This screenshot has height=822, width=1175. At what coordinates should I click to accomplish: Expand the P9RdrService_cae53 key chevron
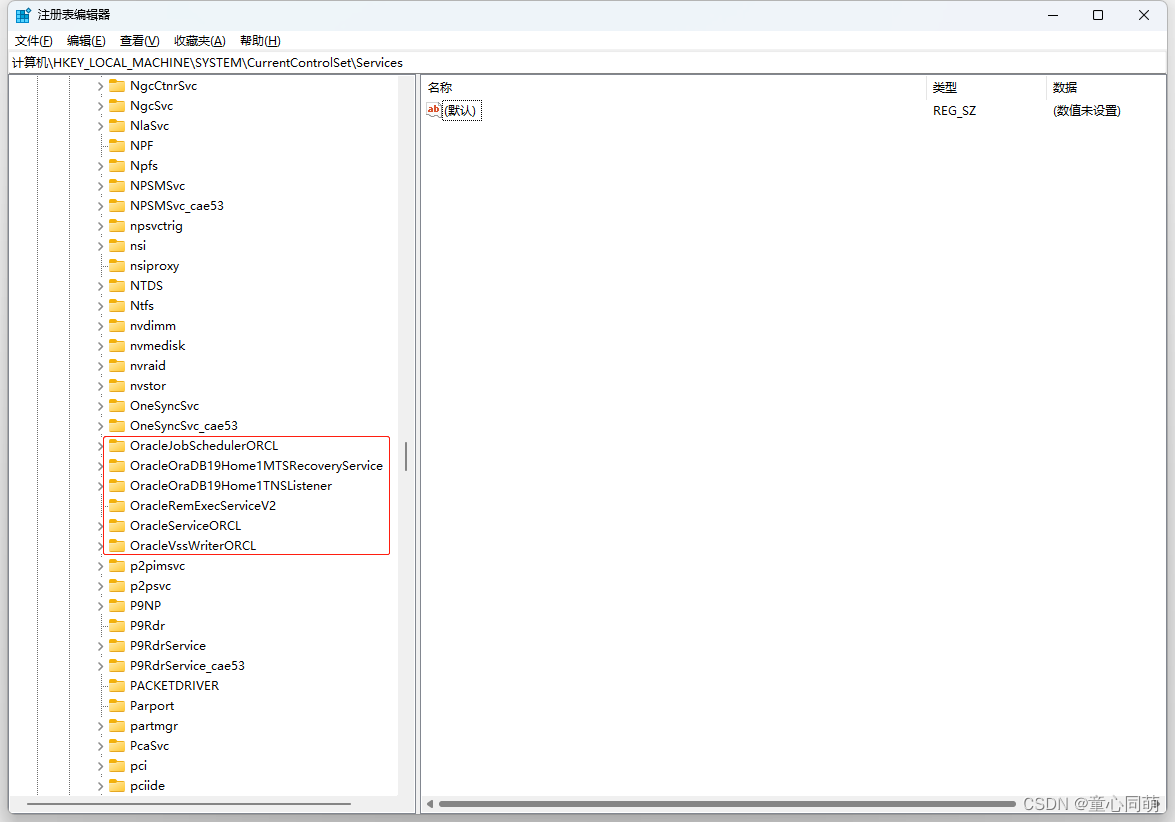100,666
